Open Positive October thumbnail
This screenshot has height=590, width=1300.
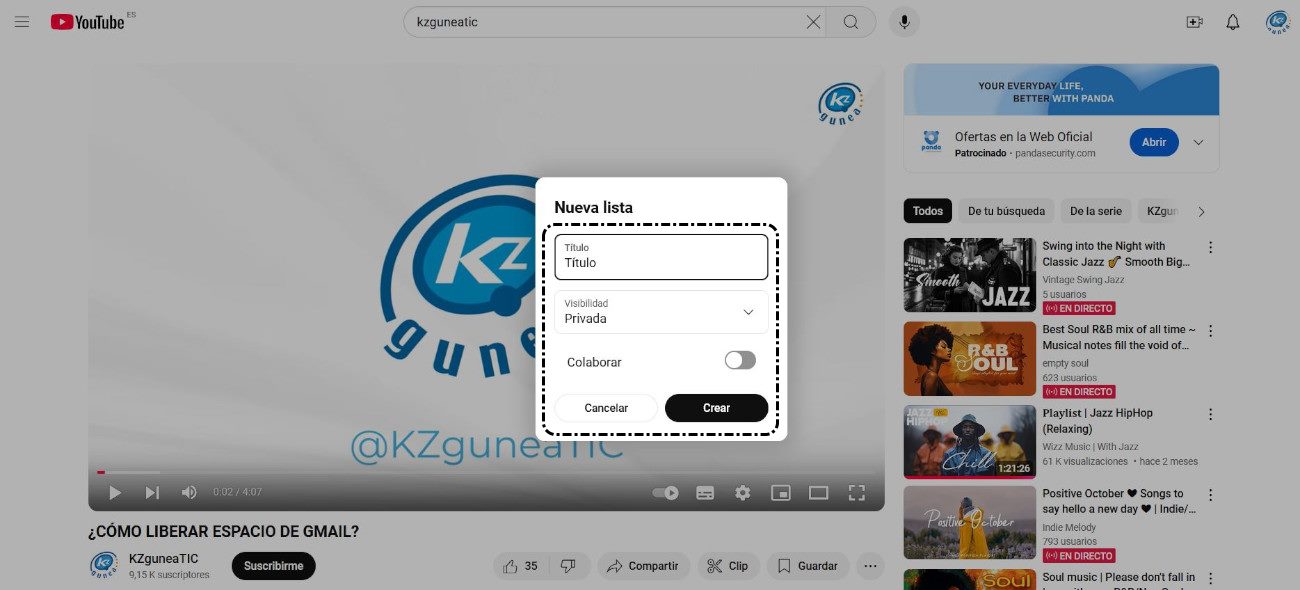[x=970, y=523]
